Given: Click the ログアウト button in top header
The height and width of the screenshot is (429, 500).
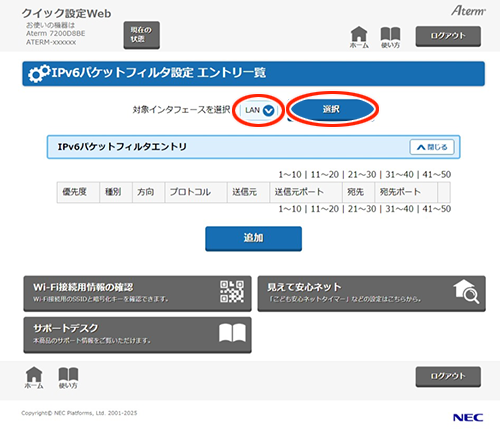Looking at the screenshot, I should pos(448,36).
